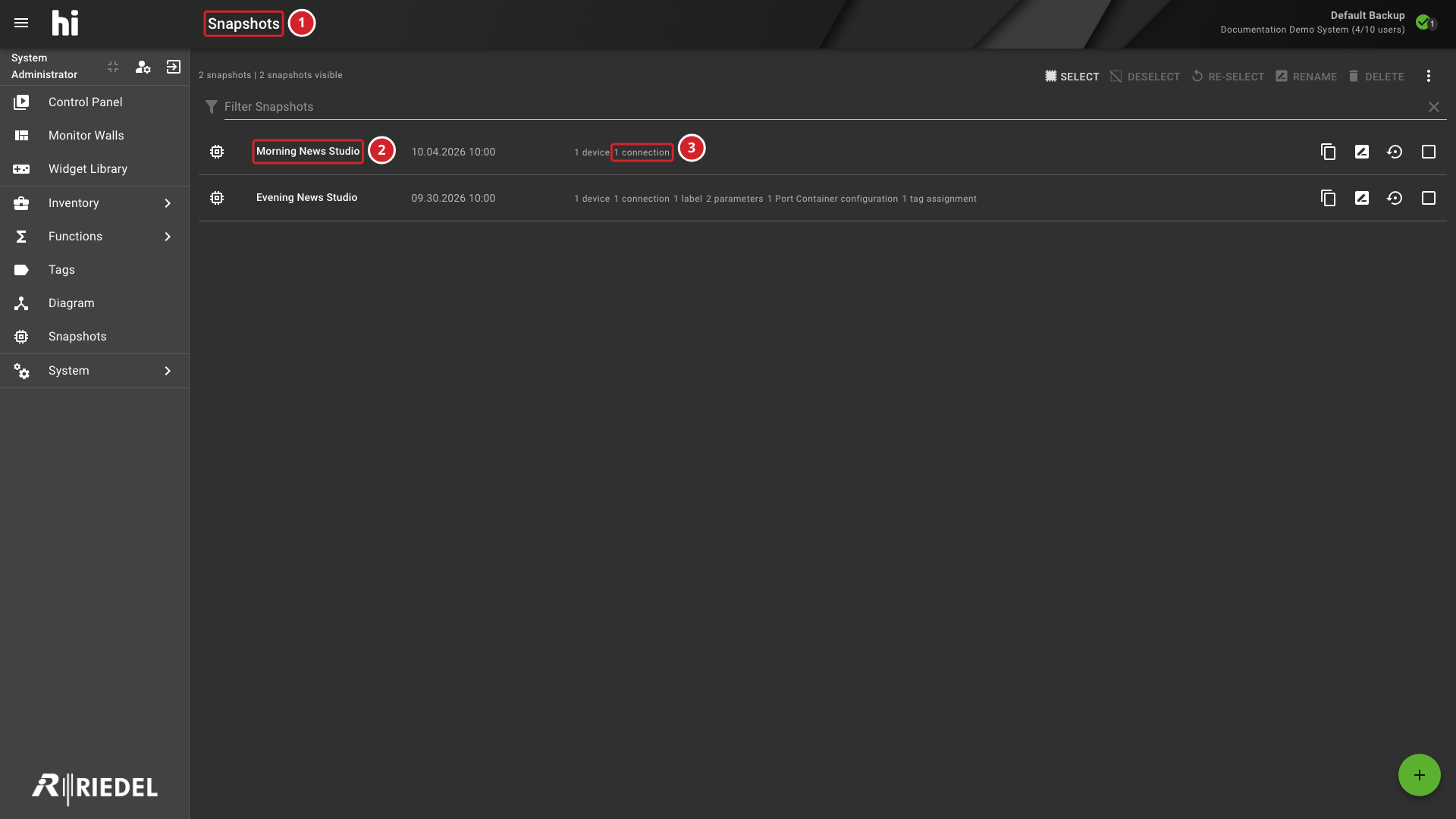The image size is (1456, 819).
Task: Click Morning News Studio snapshot icon
Action: click(217, 152)
